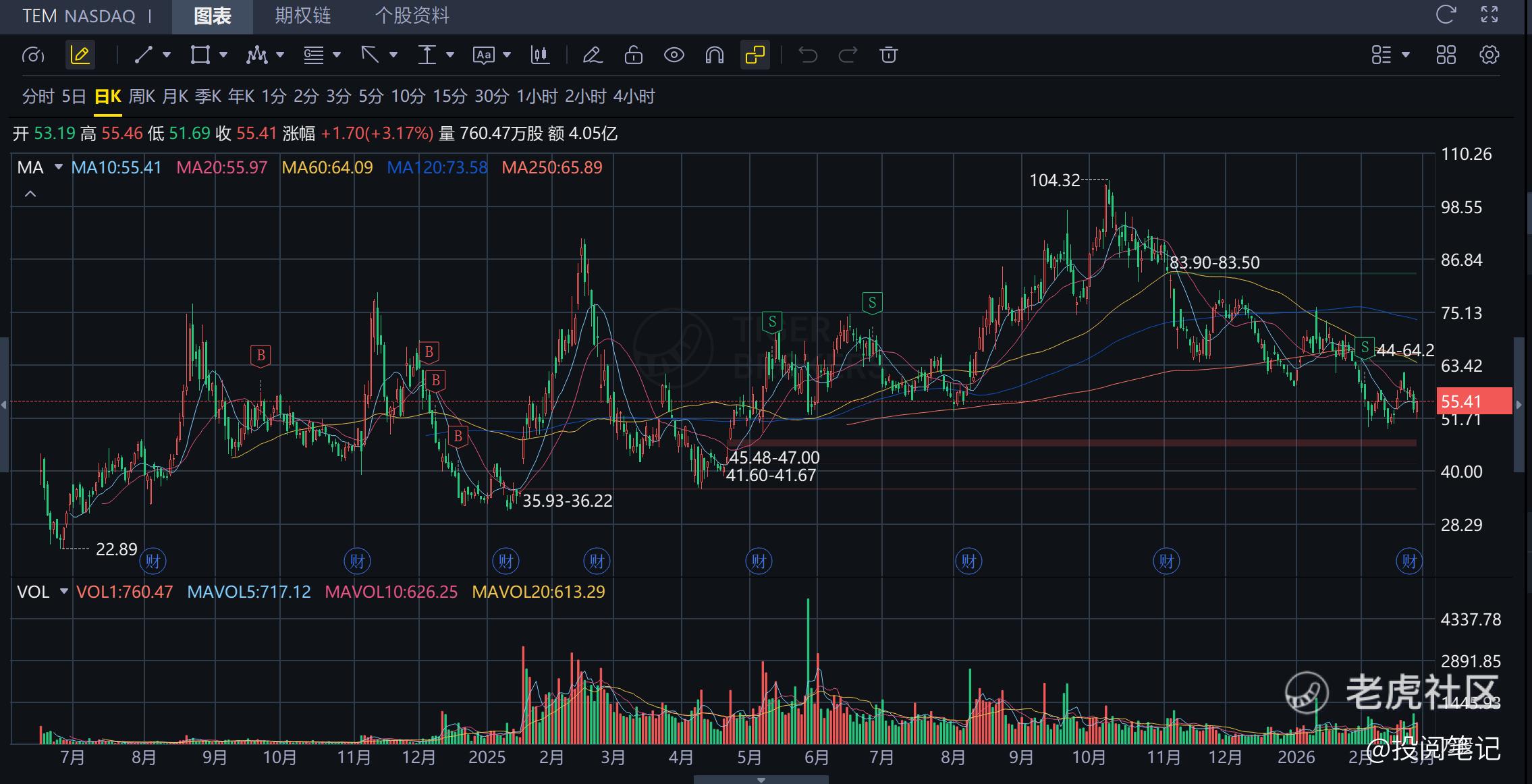Select the 周K timeframe
1532x784 pixels.
[x=142, y=96]
